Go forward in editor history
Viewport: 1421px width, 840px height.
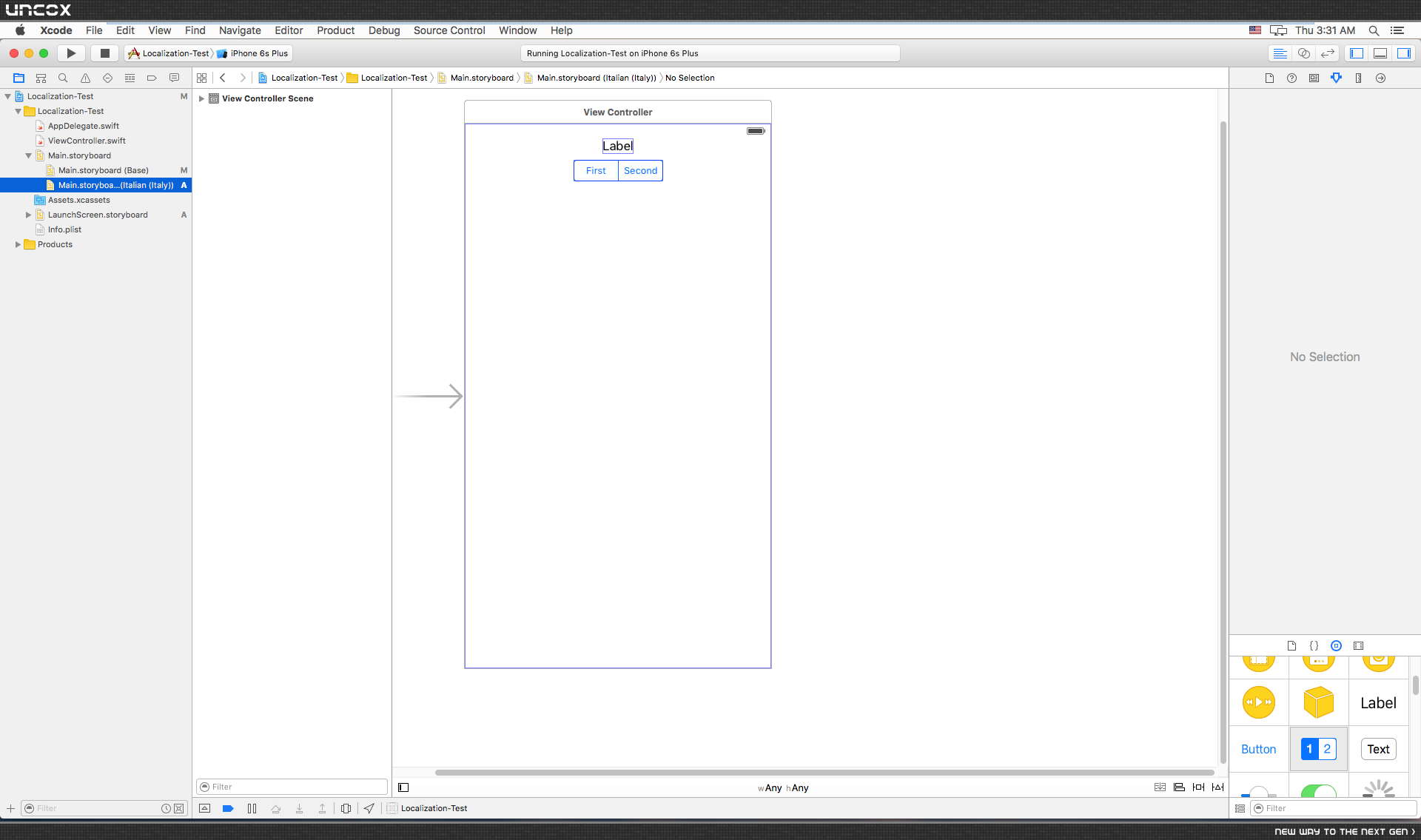pyautogui.click(x=242, y=78)
